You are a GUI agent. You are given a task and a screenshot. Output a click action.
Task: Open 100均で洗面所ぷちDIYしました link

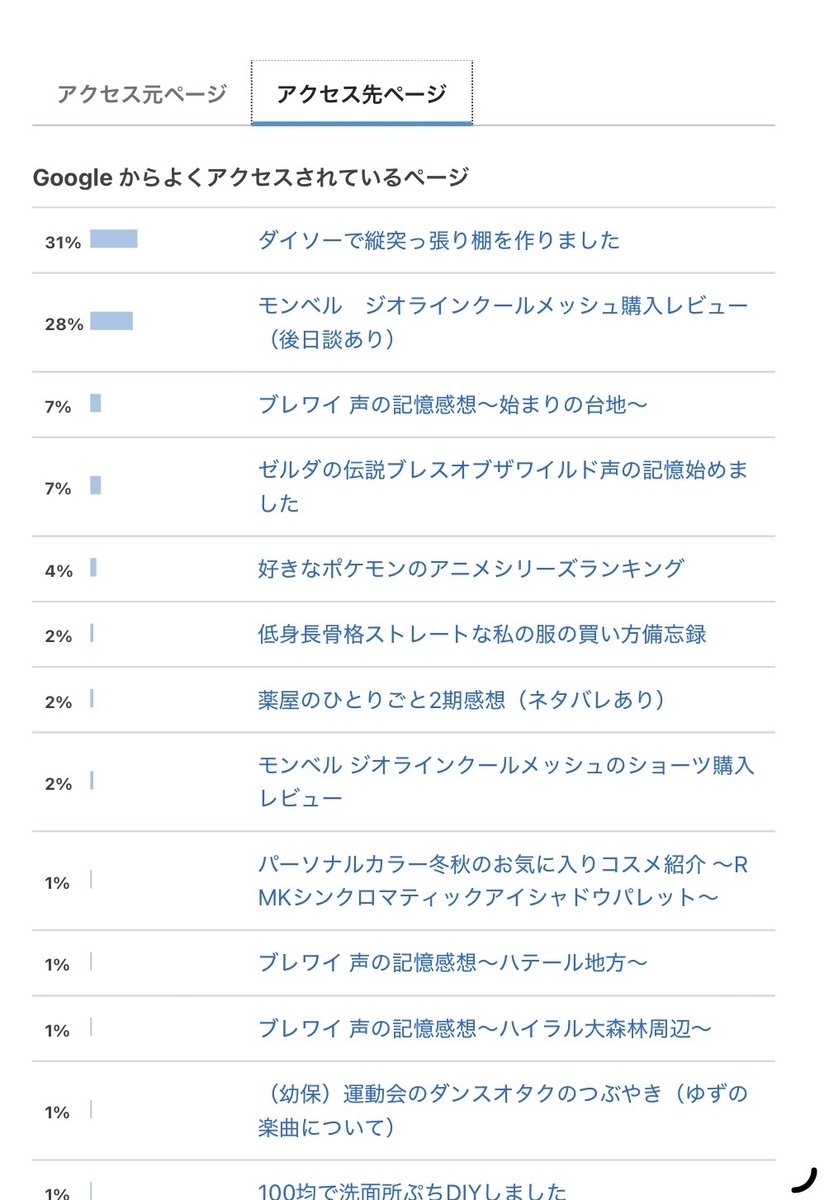coord(413,1190)
